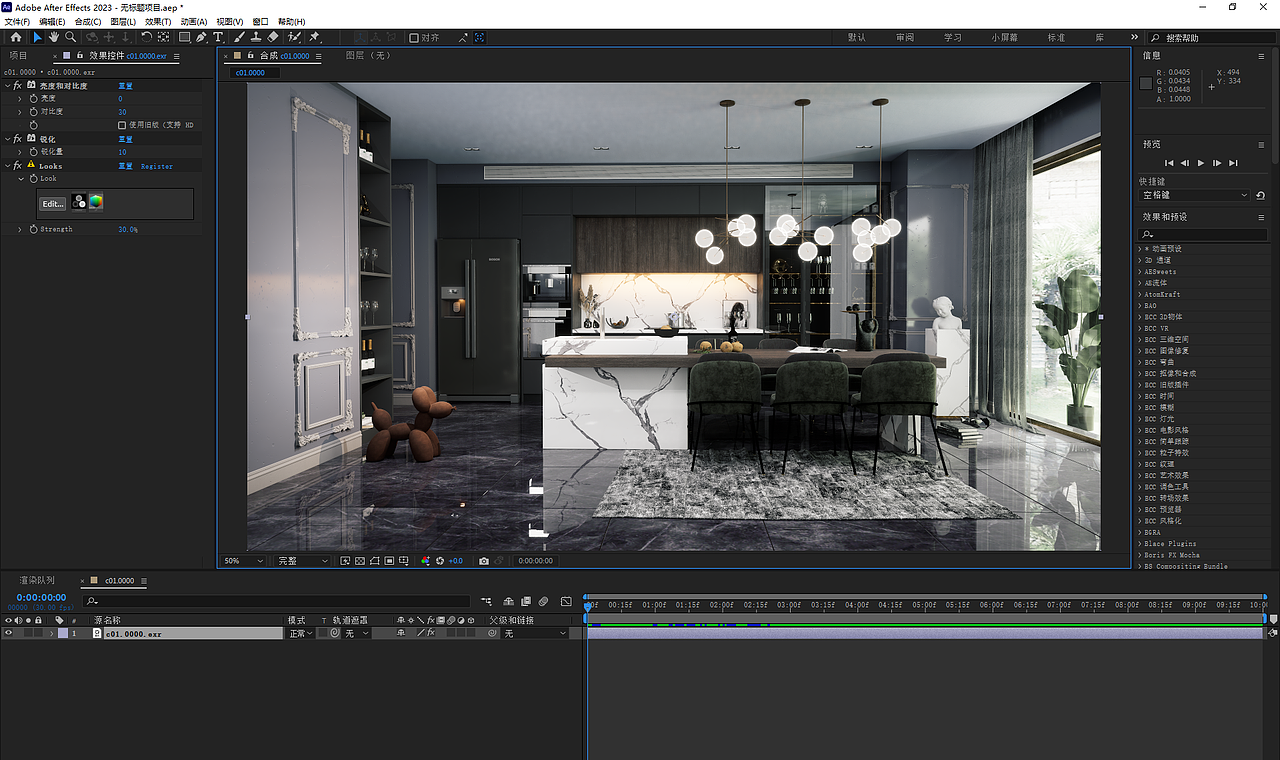
Task: Click the Home icon in the toolbar
Action: 16,37
